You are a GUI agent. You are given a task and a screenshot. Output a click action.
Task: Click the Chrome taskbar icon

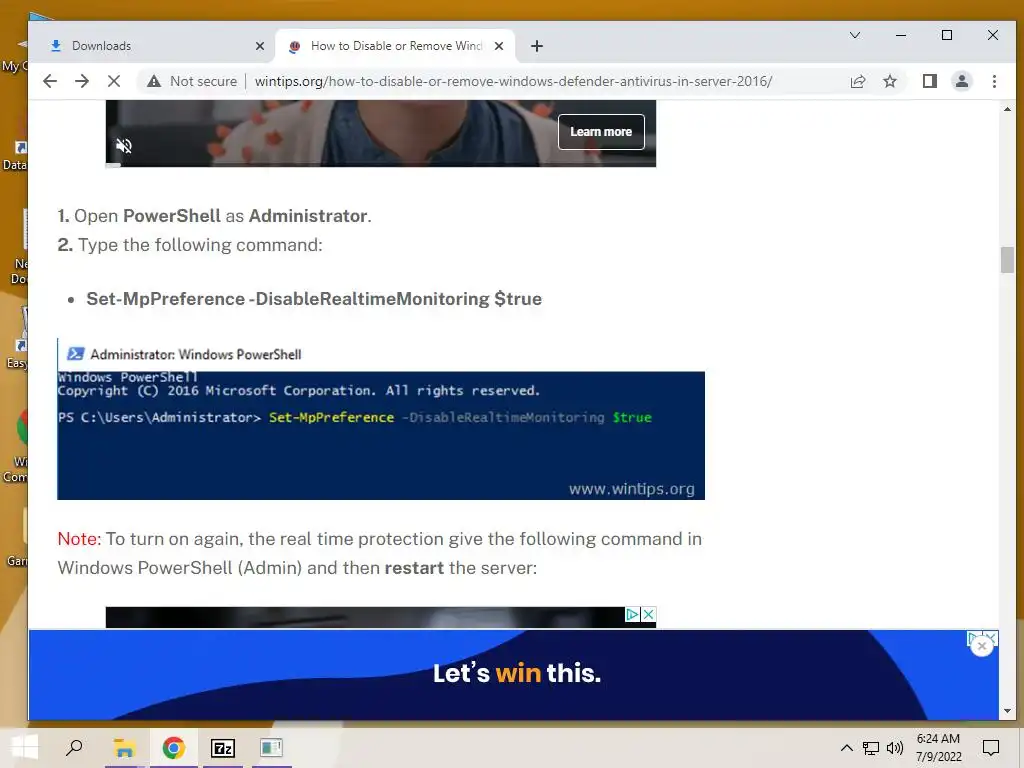[x=173, y=748]
